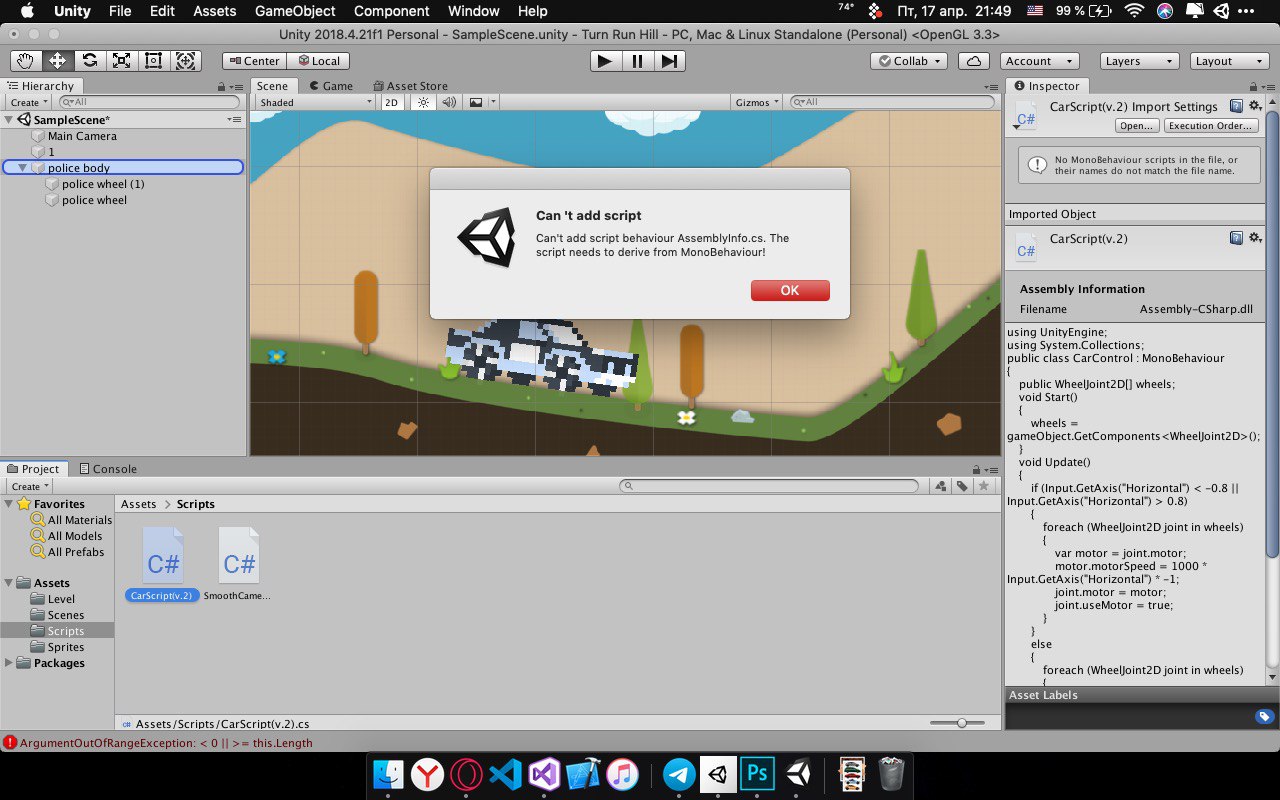This screenshot has height=800, width=1280.
Task: Select Sprites folder in Project
Action: [x=66, y=647]
